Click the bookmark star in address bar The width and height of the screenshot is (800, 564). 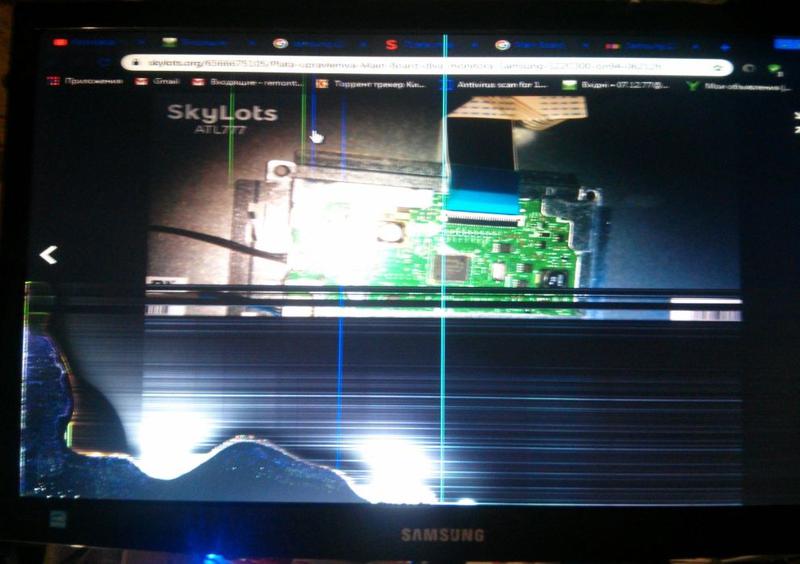[x=717, y=67]
